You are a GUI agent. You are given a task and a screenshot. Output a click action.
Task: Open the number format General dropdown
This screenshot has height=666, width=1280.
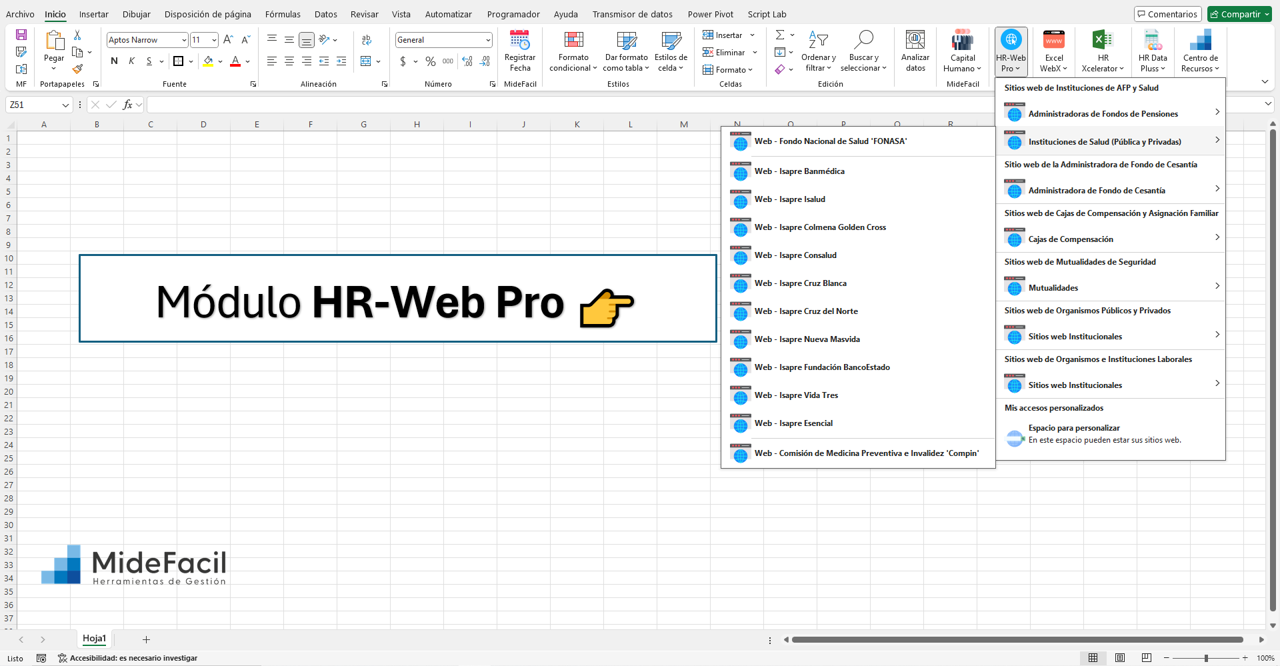point(488,40)
